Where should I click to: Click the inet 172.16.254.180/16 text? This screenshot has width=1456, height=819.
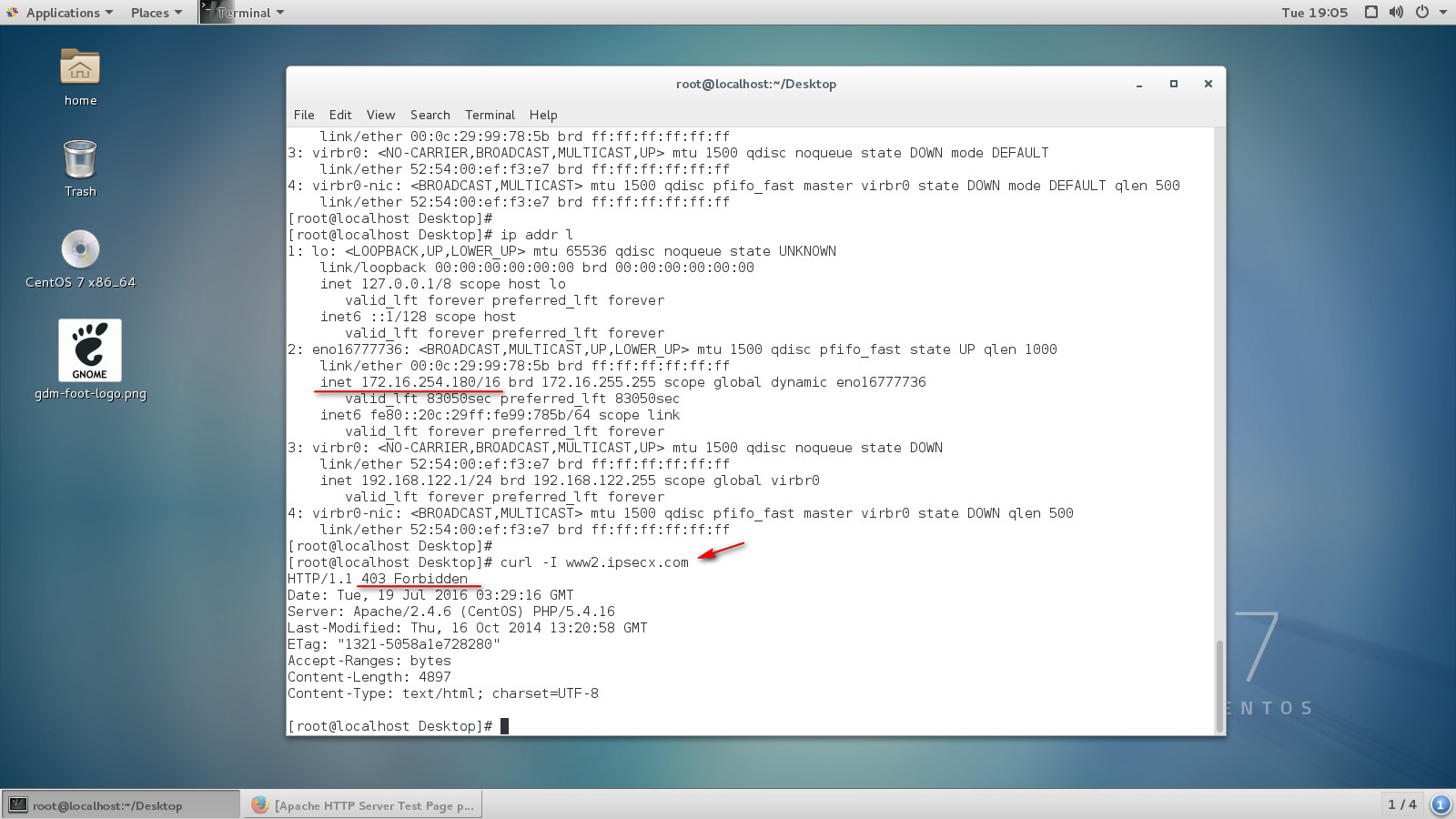[409, 382]
